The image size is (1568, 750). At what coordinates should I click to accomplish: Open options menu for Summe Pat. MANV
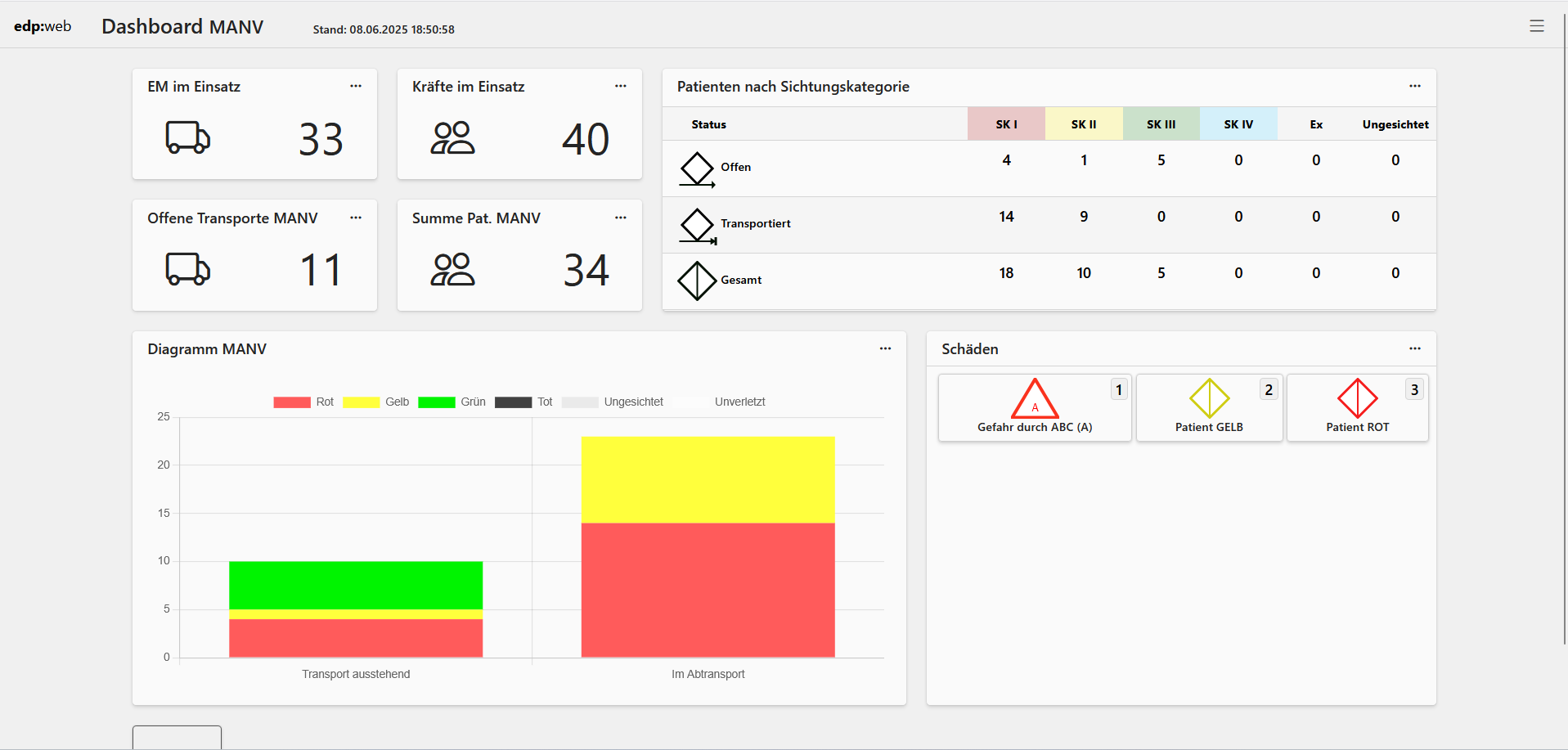click(x=620, y=218)
